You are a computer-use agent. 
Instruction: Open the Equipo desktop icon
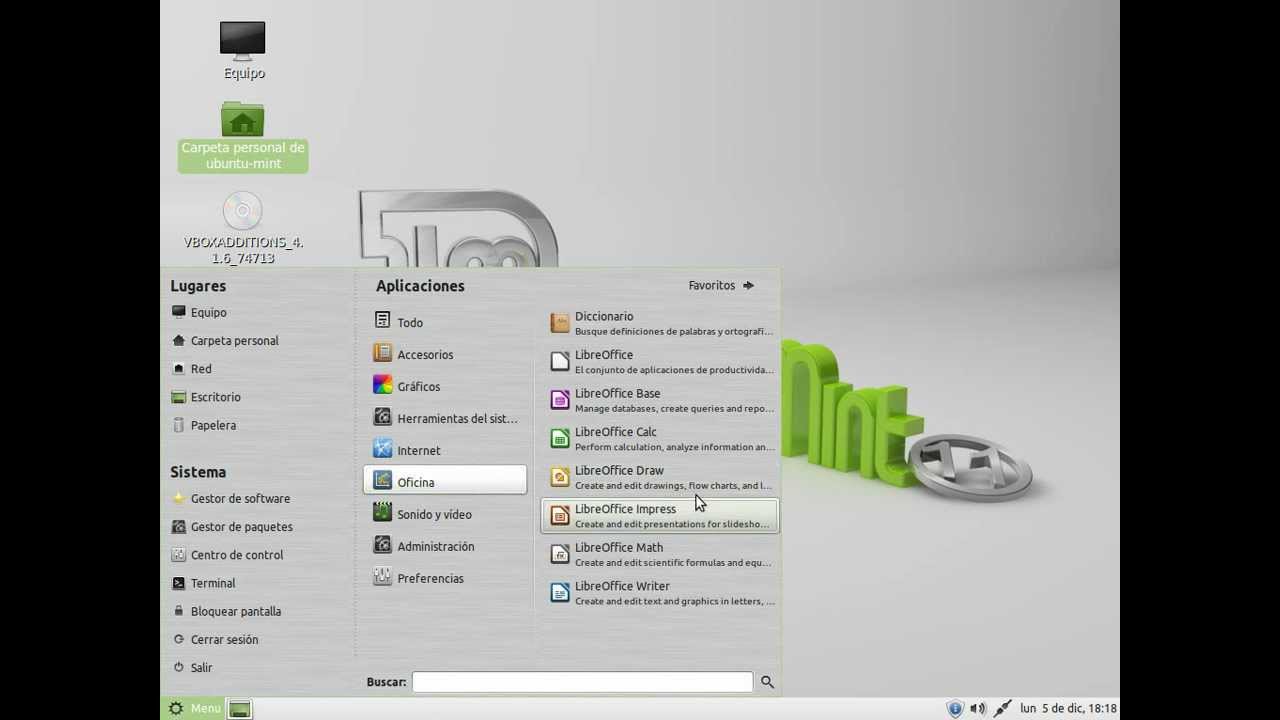[243, 41]
